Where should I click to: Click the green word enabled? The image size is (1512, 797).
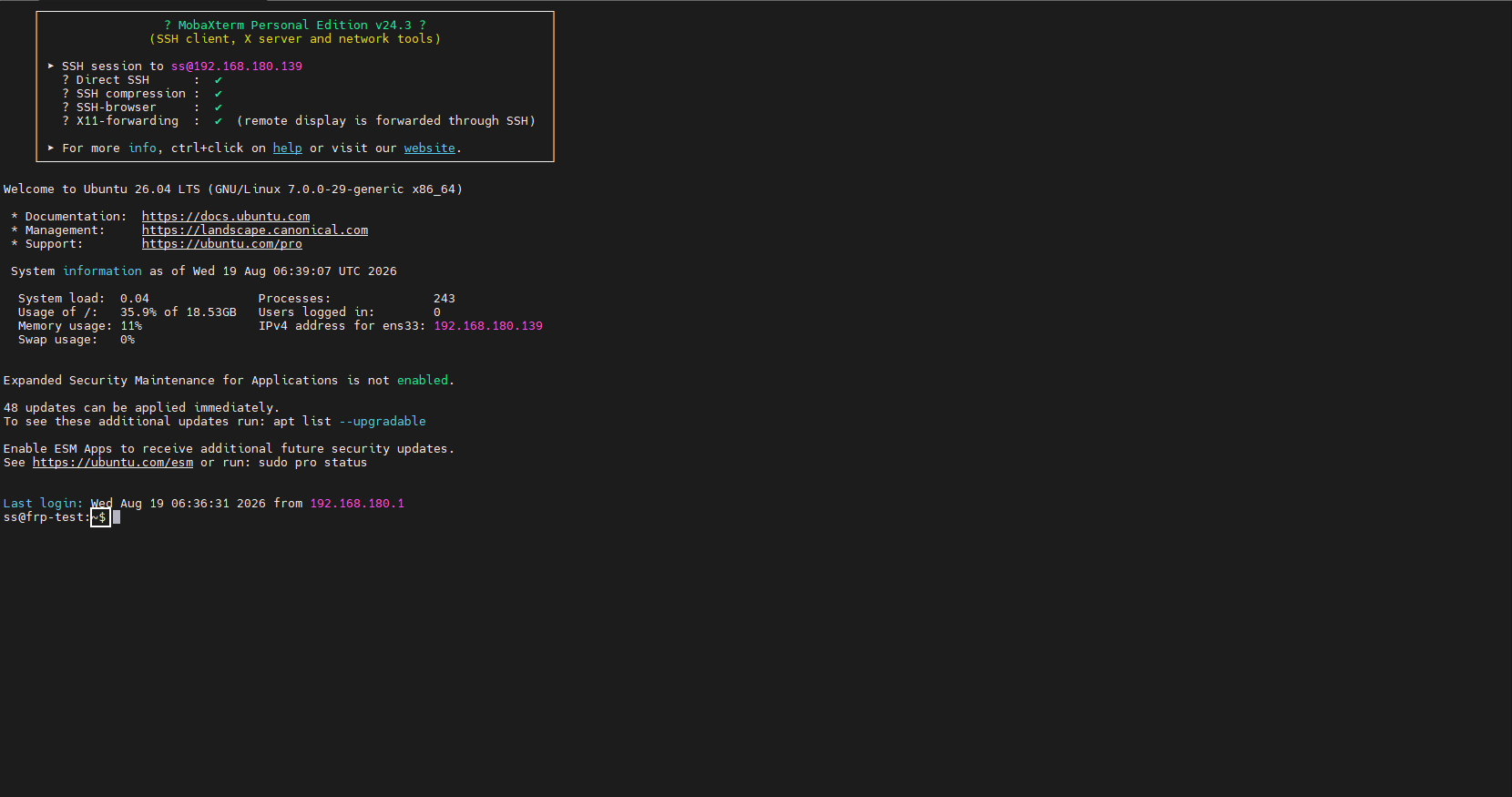423,381
